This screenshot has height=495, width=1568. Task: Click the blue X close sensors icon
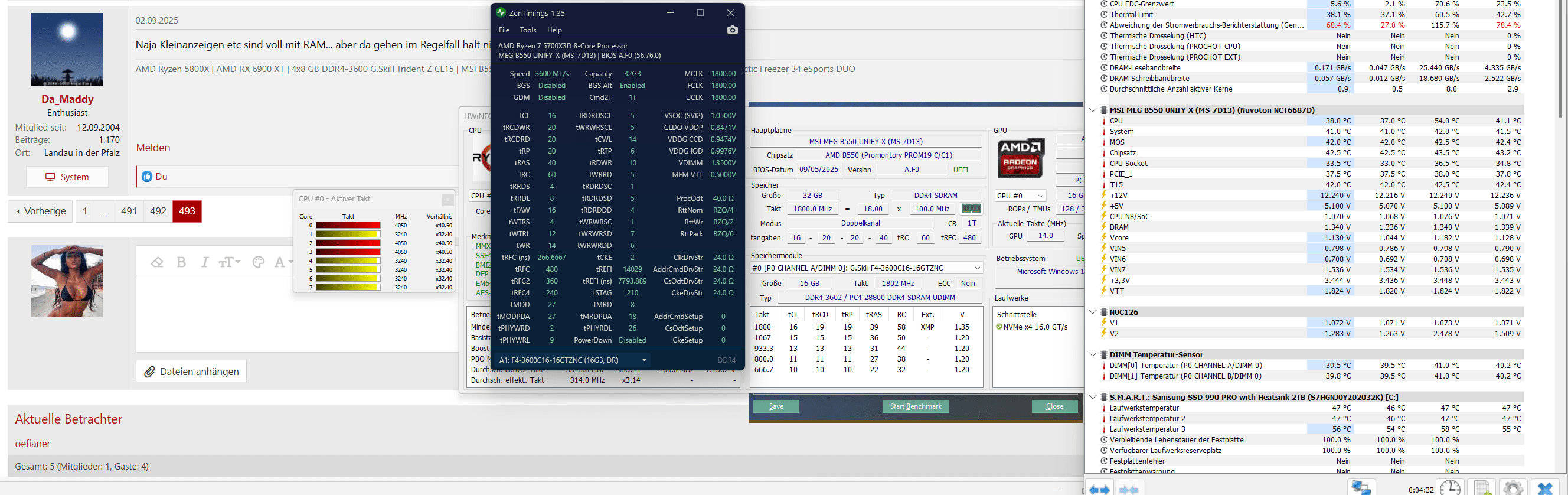coord(1545,488)
